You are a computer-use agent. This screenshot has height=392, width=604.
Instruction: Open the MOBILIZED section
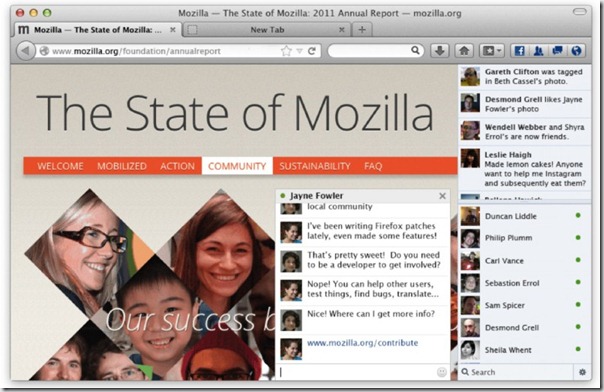(122, 166)
